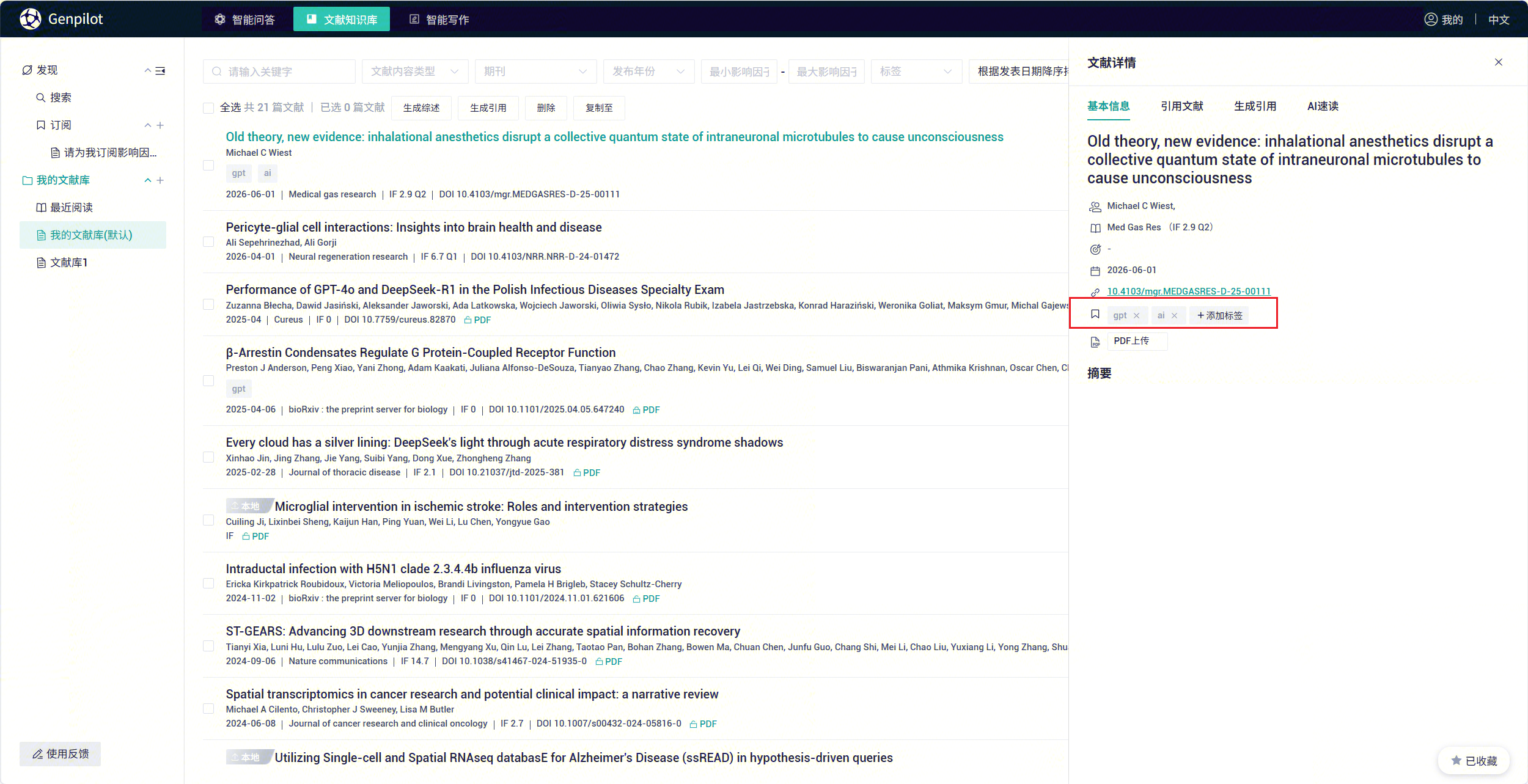This screenshot has height=784, width=1528.
Task: Expand the 发布年份 dropdown
Action: click(648, 71)
